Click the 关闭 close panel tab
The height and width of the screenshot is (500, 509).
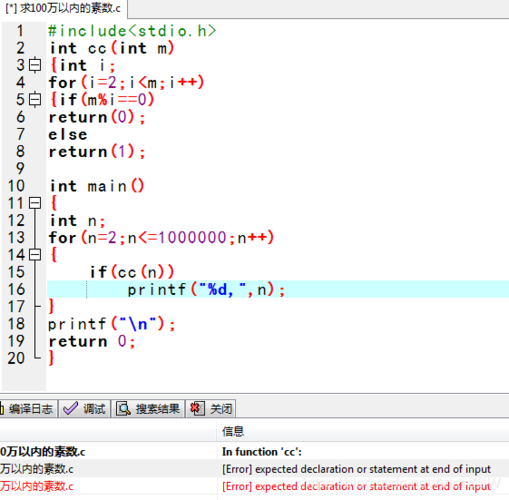(211, 409)
